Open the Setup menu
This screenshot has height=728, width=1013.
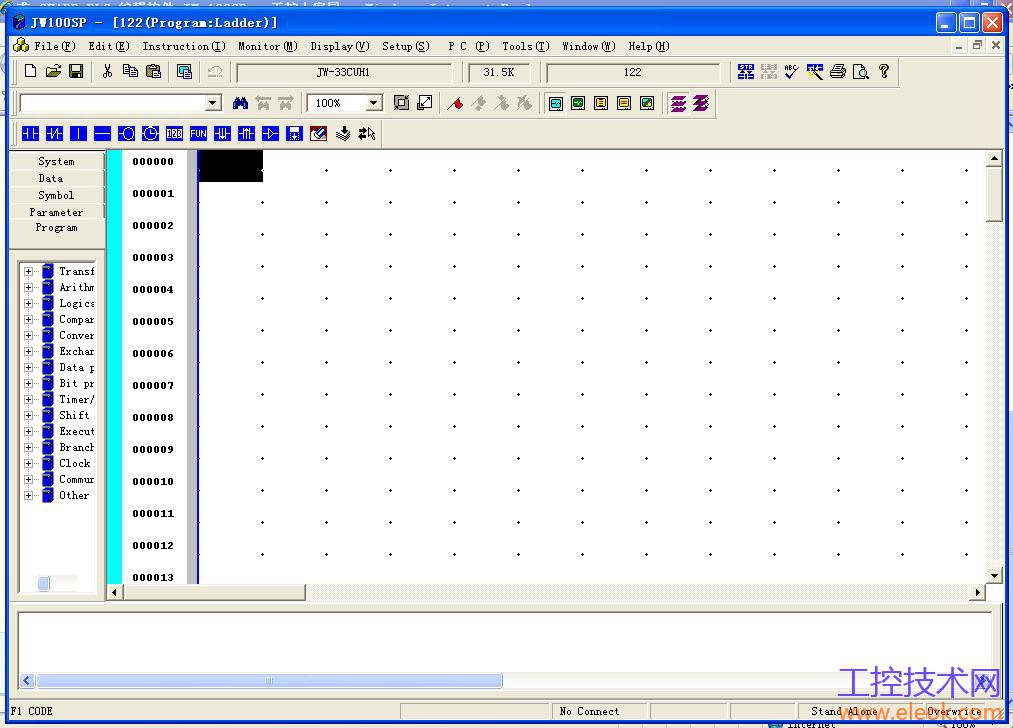(405, 46)
